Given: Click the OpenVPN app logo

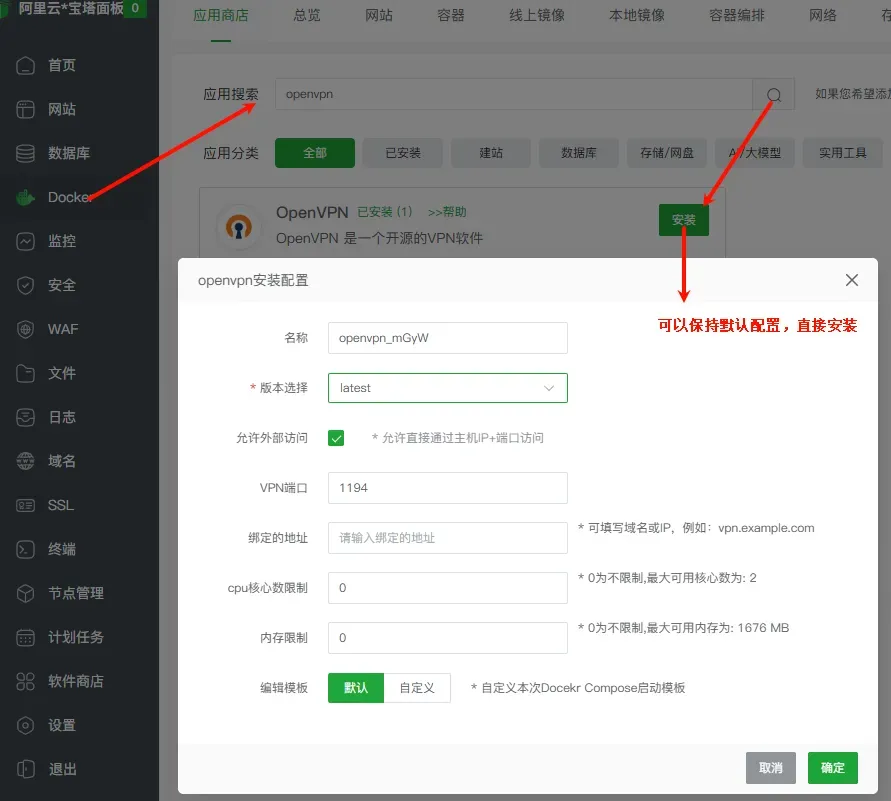Looking at the screenshot, I should pyautogui.click(x=237, y=225).
